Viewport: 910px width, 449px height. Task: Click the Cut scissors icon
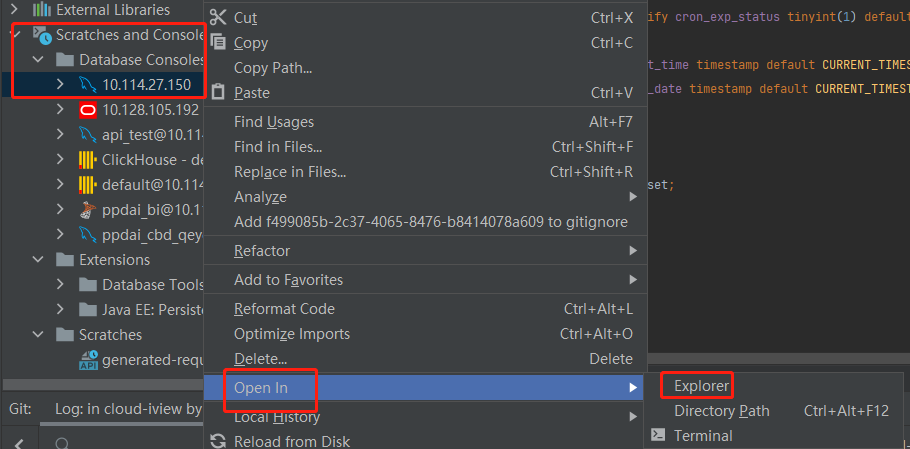[x=218, y=17]
